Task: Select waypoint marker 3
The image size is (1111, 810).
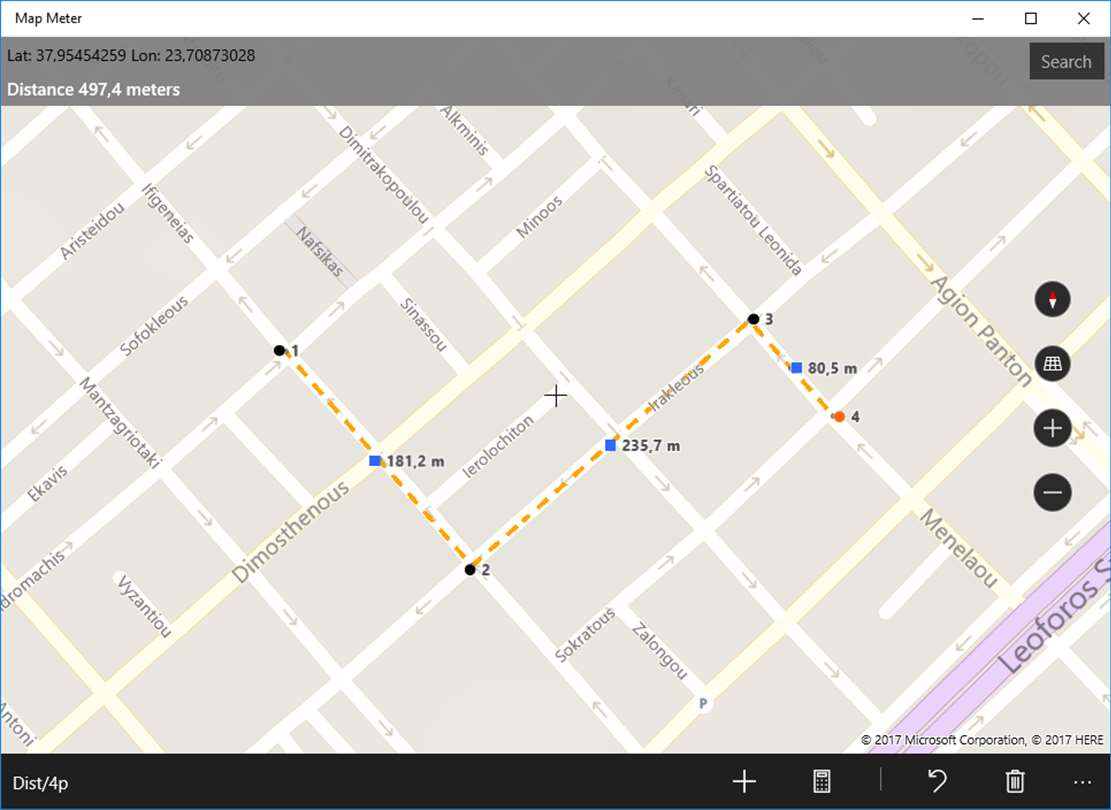Action: point(753,319)
